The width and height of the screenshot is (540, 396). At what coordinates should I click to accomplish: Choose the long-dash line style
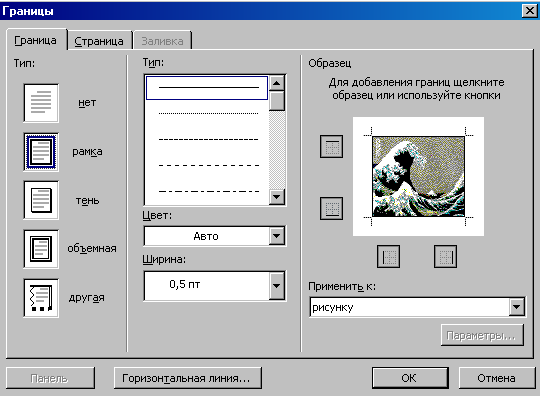[208, 165]
